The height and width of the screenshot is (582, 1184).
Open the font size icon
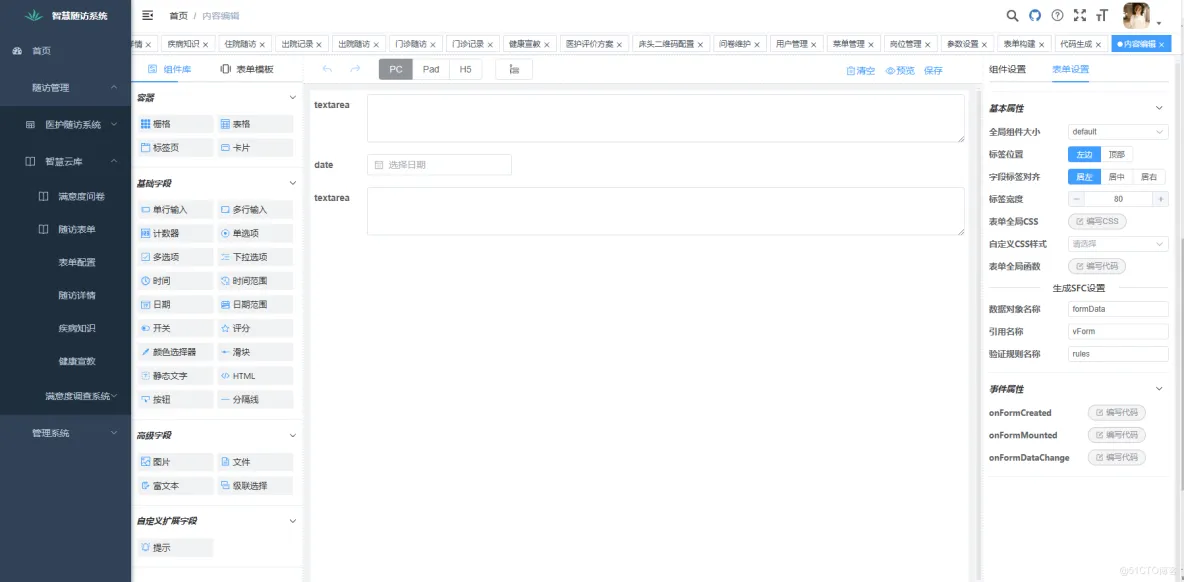pos(1102,15)
